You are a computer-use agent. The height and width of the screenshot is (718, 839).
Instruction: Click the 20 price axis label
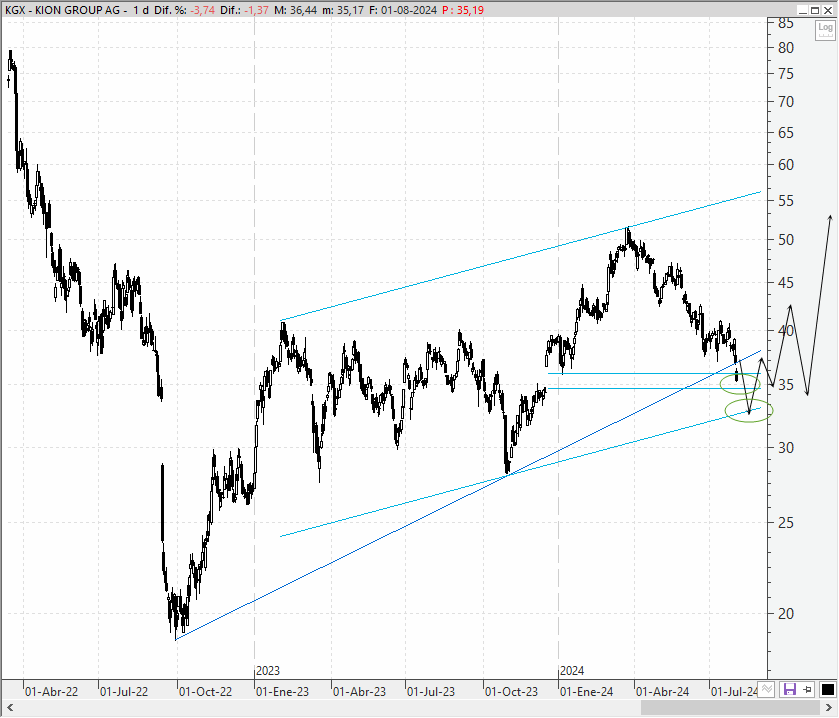pyautogui.click(x=785, y=614)
